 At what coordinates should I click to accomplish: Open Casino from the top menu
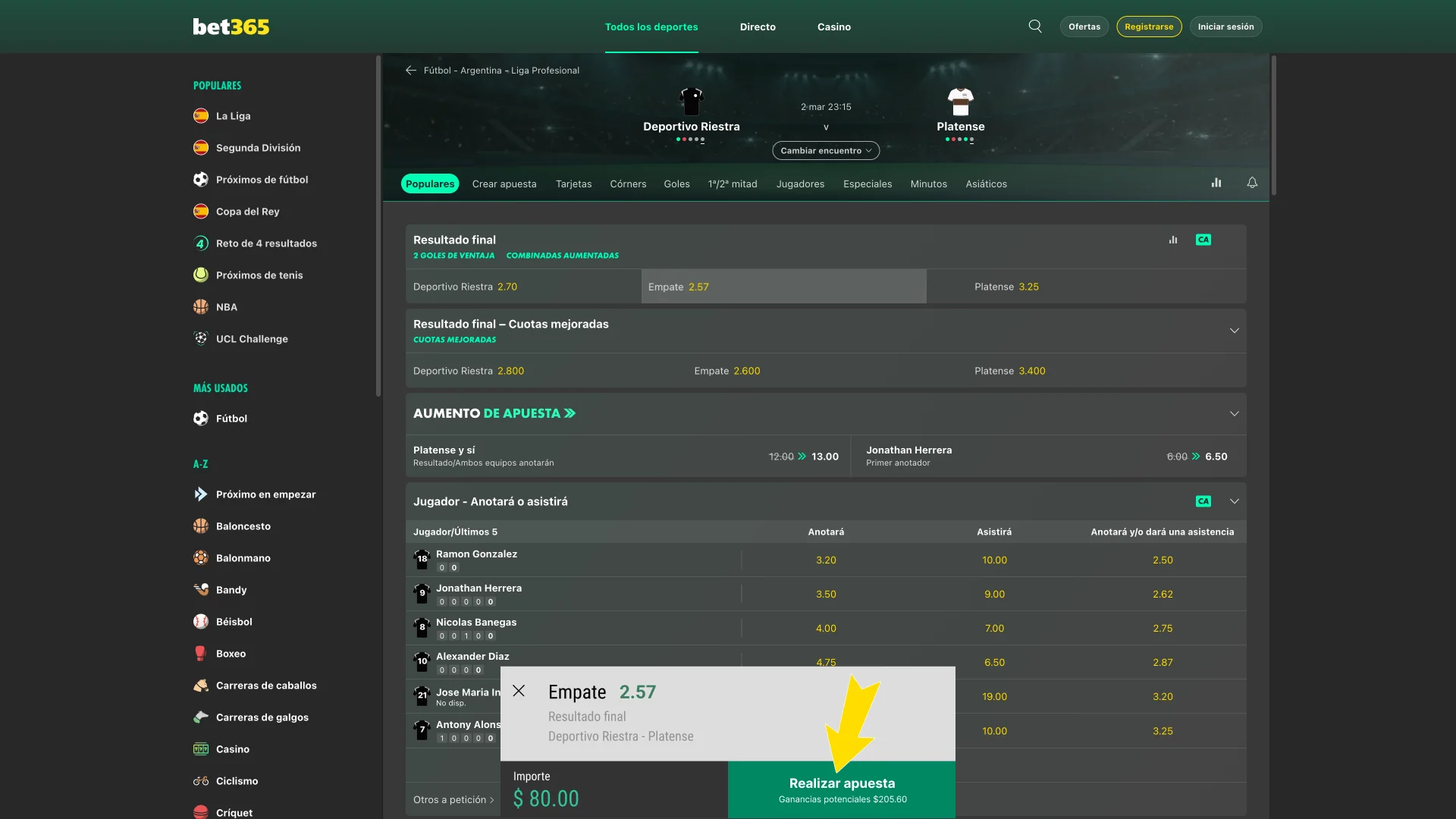pos(834,27)
